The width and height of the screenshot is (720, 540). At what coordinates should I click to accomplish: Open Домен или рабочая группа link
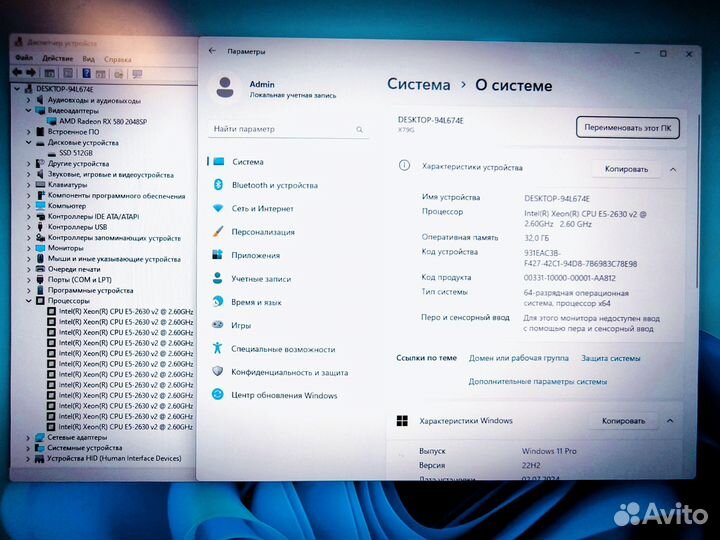pyautogui.click(x=518, y=358)
